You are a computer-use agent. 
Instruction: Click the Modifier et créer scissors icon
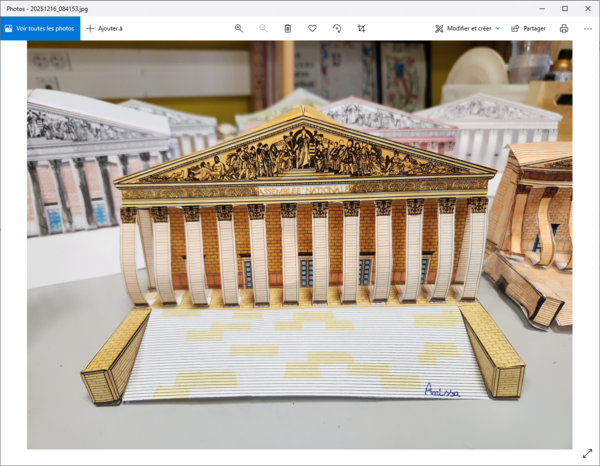pyautogui.click(x=439, y=28)
